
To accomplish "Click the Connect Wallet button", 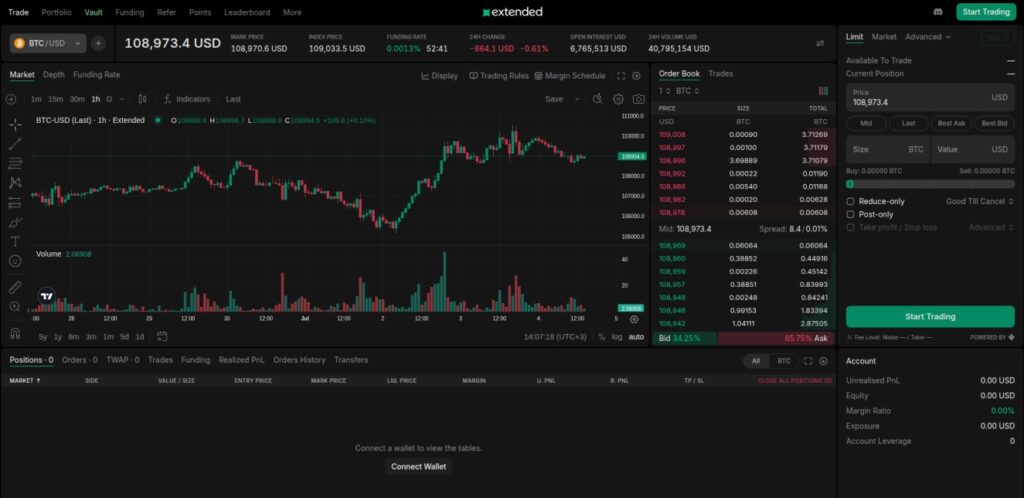I will tap(419, 466).
